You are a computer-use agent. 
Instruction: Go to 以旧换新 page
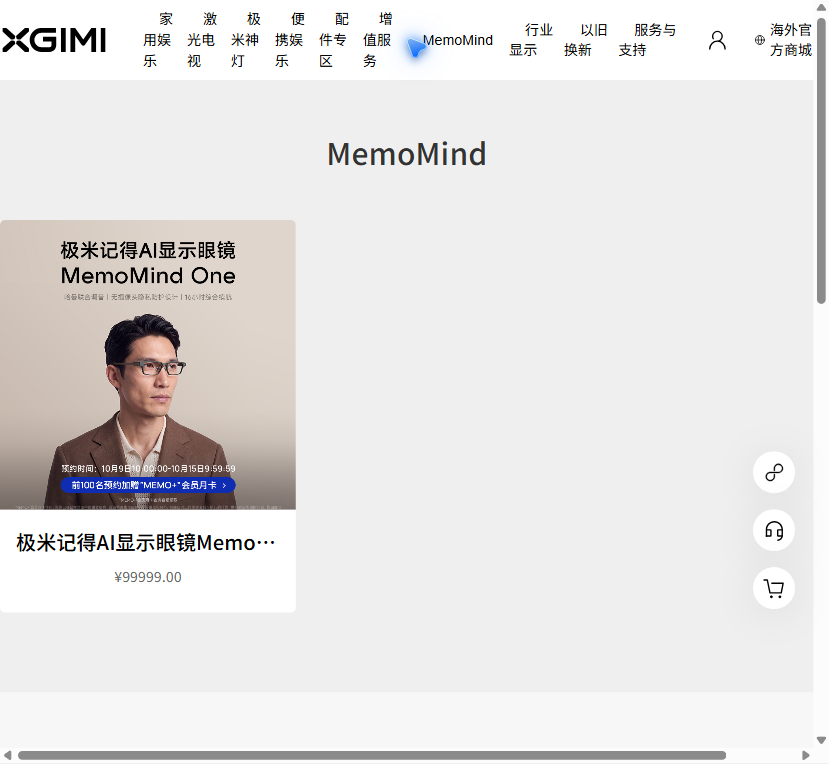click(x=585, y=40)
